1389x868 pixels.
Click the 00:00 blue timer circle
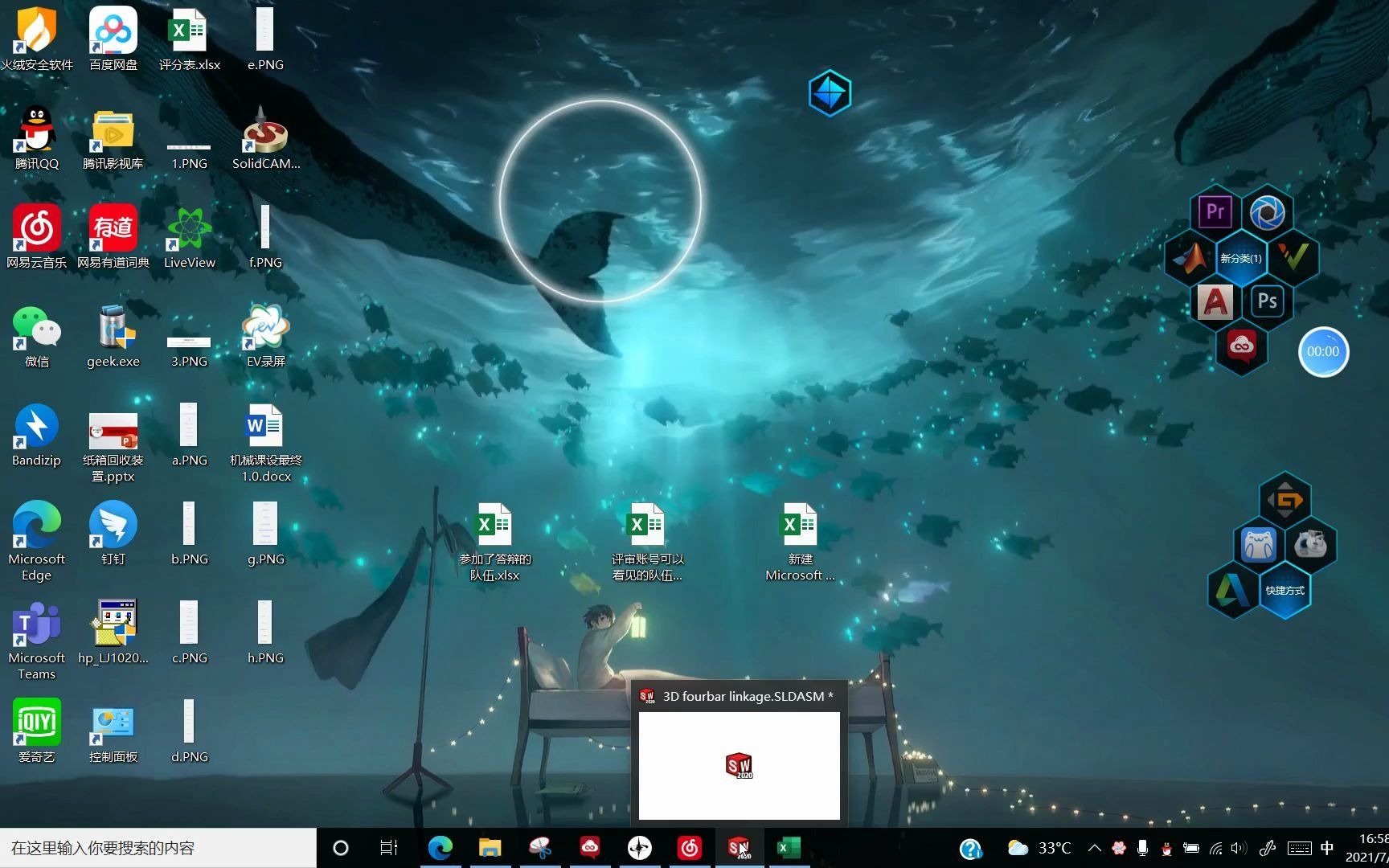tap(1323, 351)
